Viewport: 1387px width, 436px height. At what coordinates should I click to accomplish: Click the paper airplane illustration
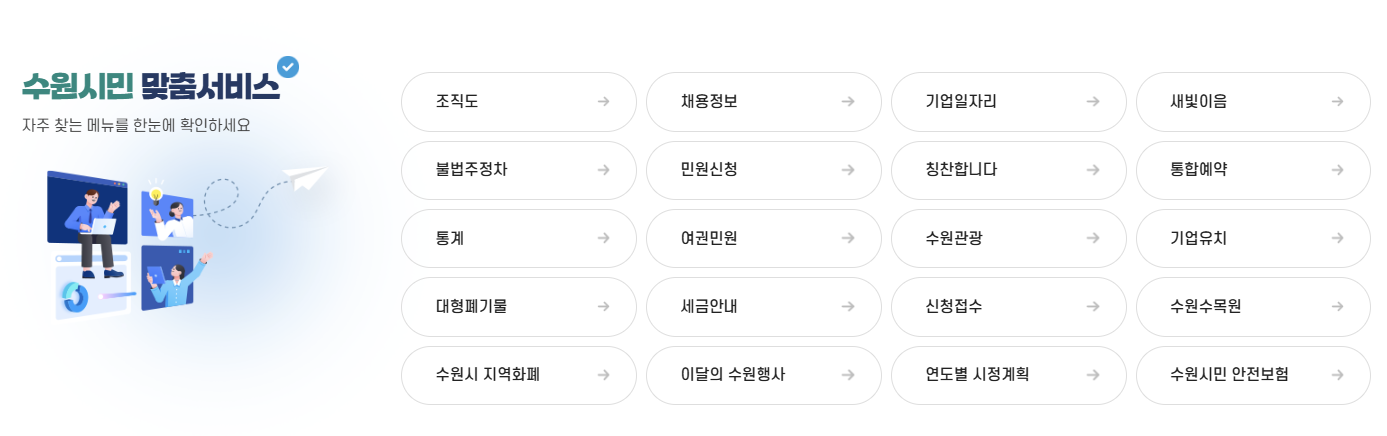(305, 177)
